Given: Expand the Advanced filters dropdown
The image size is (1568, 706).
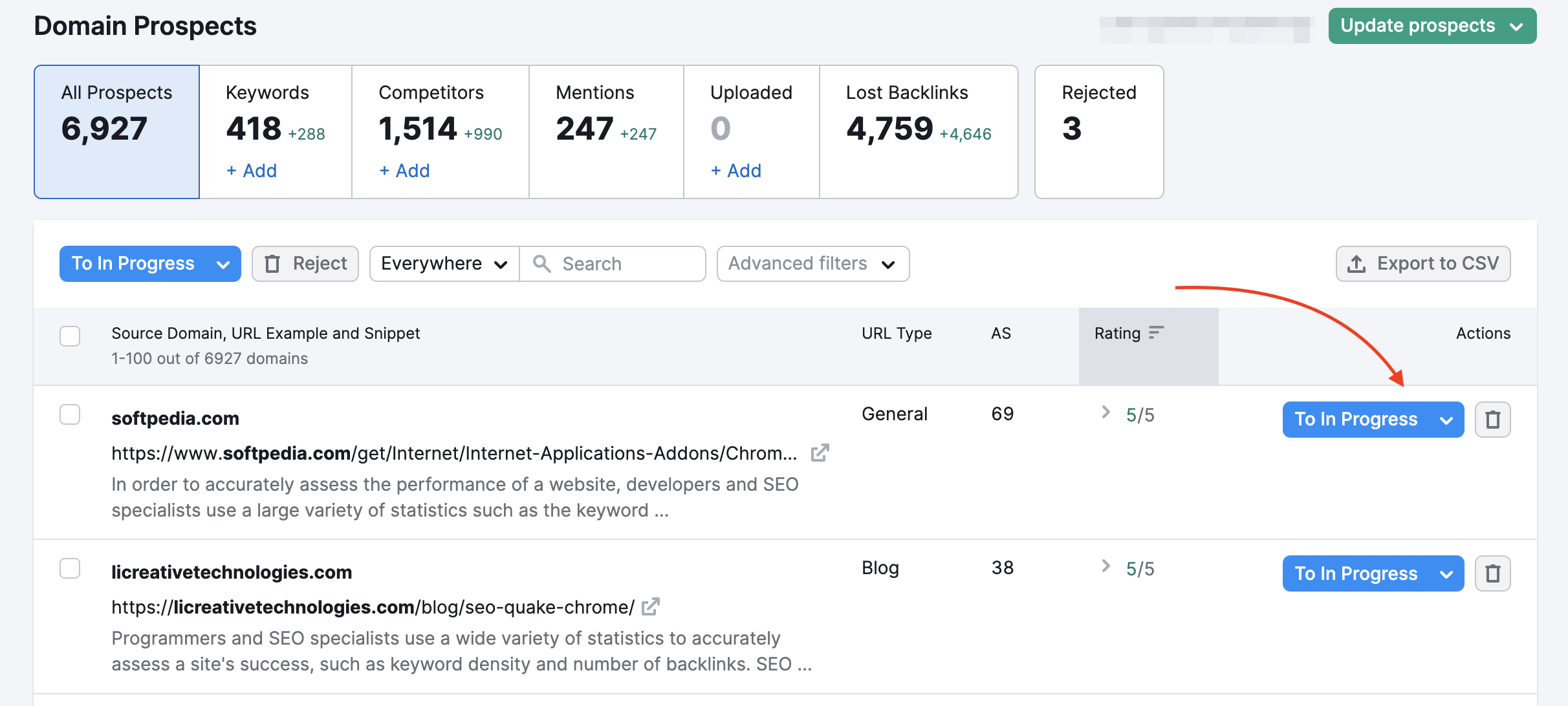Looking at the screenshot, I should coord(812,263).
